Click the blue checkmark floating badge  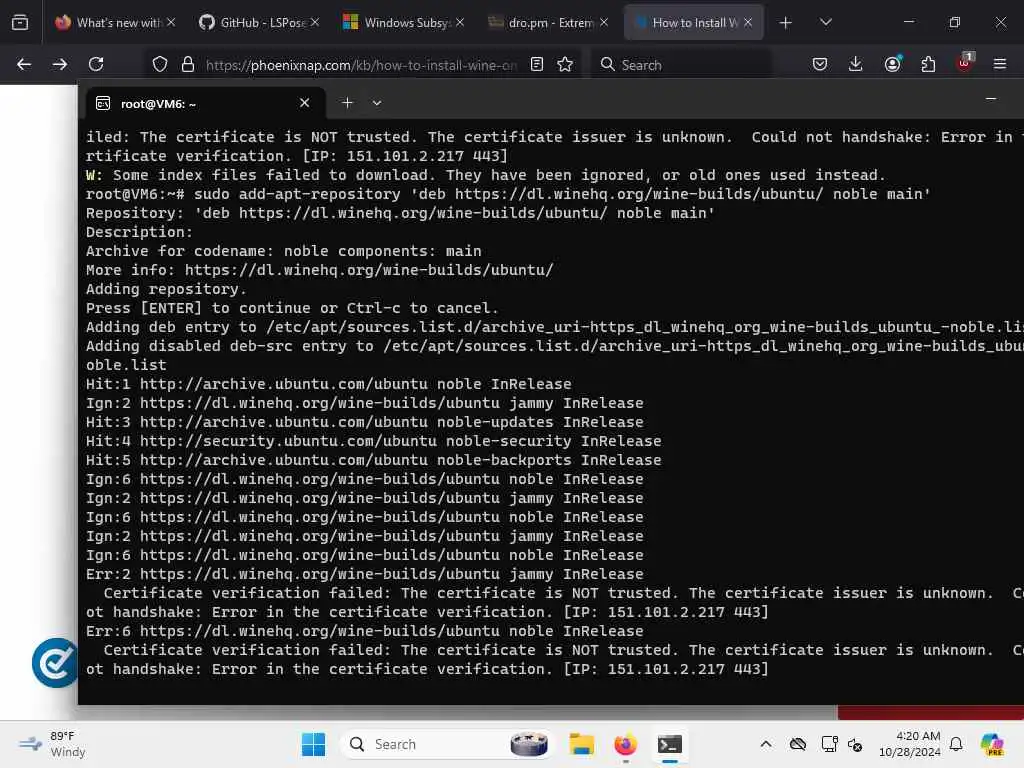click(x=55, y=663)
